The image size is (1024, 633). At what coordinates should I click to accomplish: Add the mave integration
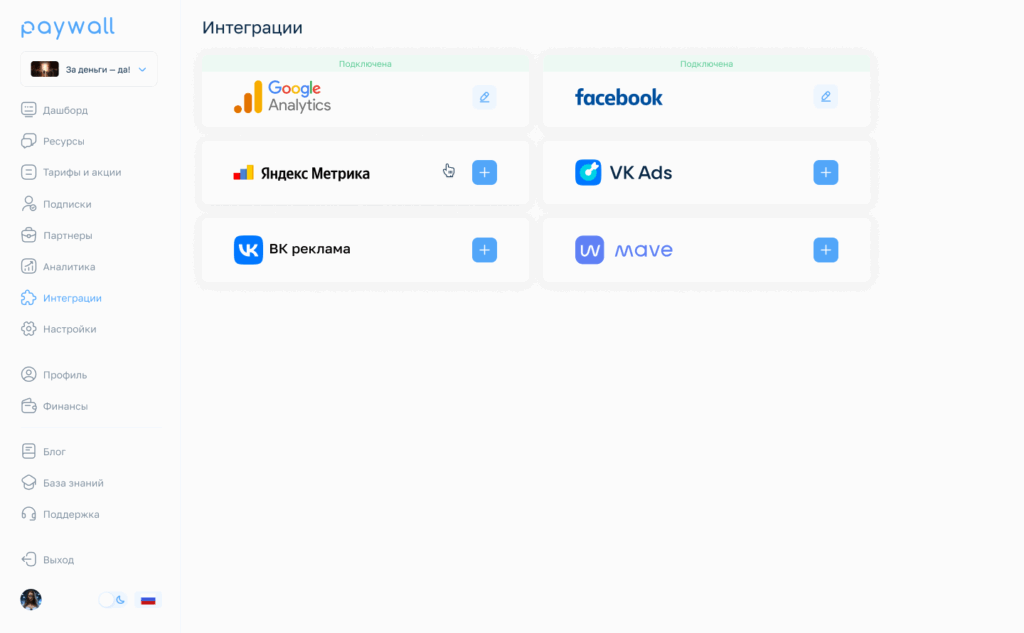coord(825,250)
